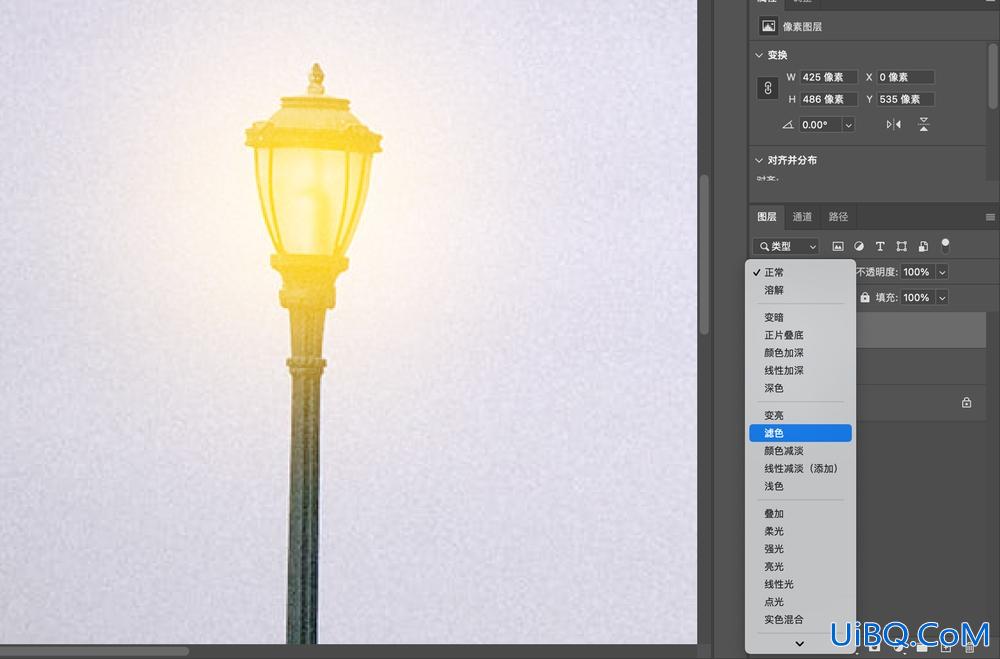
Task: Select 颜色加深 blend mode
Action: click(x=800, y=353)
